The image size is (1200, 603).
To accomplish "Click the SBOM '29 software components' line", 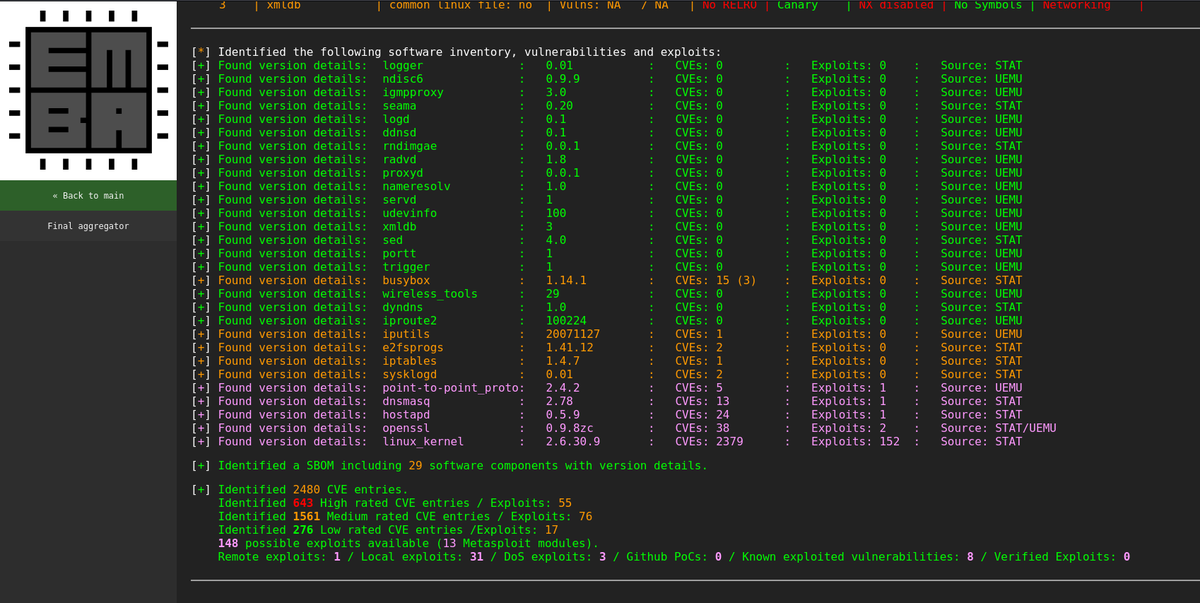I will (x=448, y=466).
